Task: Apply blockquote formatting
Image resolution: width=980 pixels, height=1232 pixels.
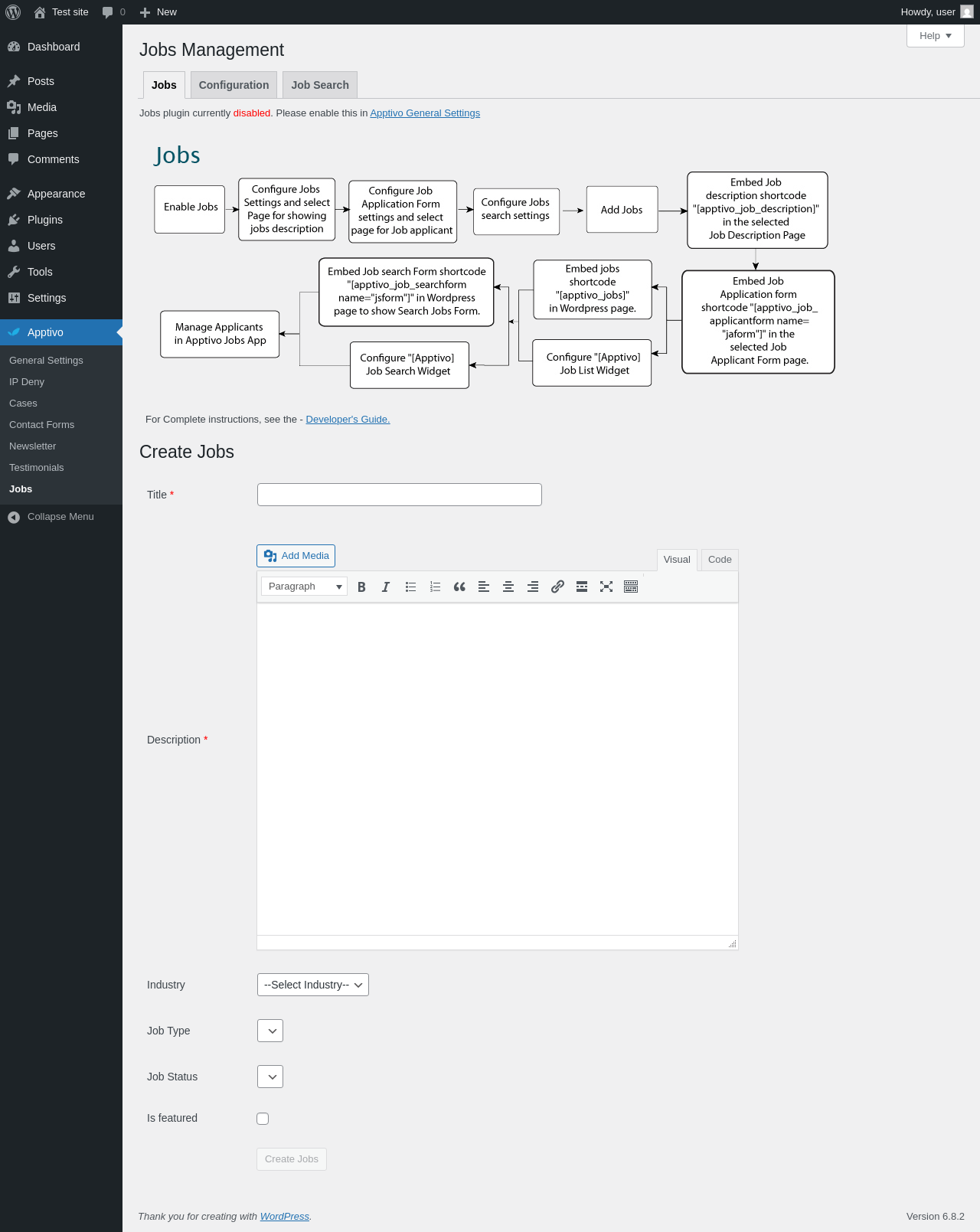Action: (459, 587)
